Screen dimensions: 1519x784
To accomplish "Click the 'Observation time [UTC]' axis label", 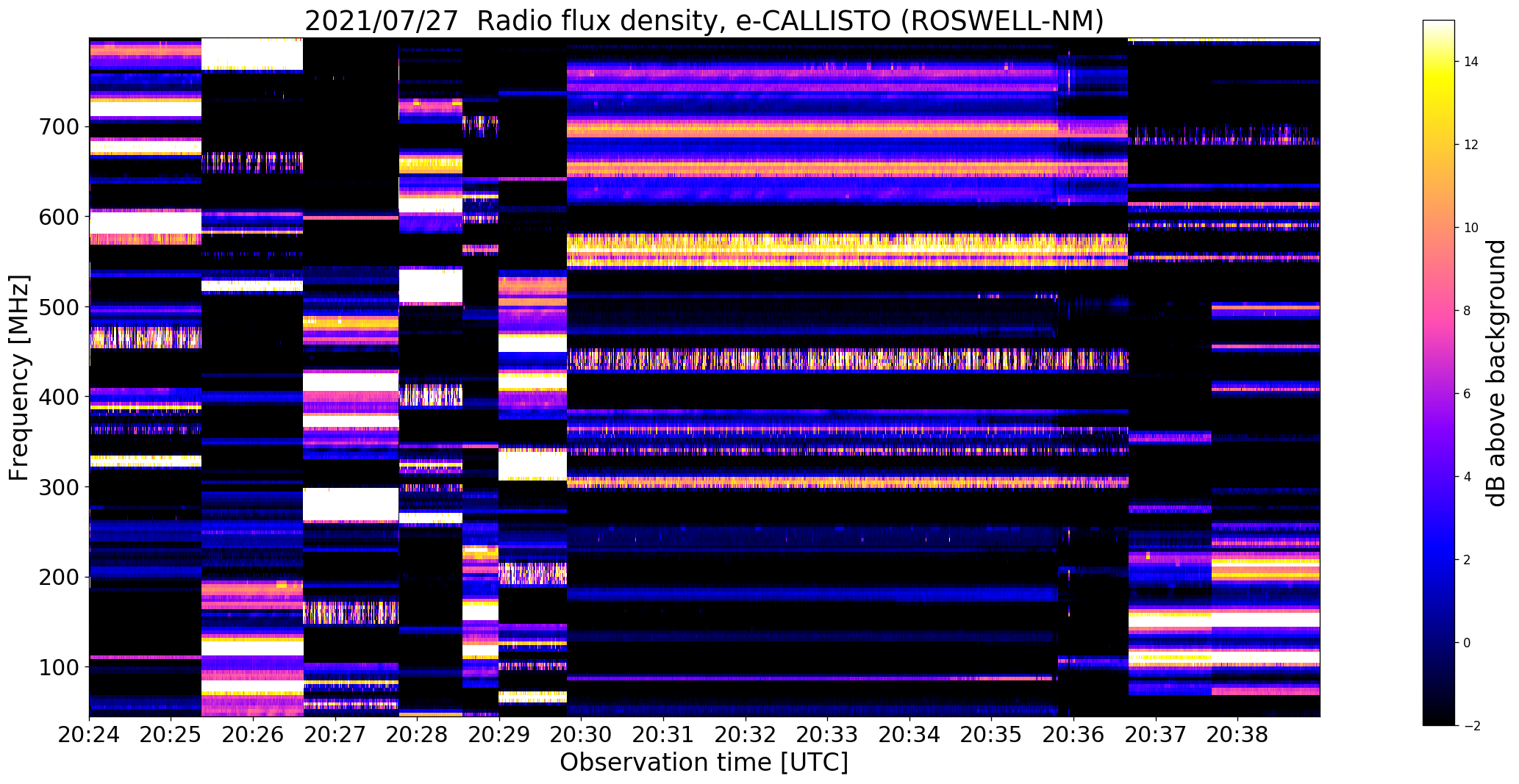I will click(704, 763).
